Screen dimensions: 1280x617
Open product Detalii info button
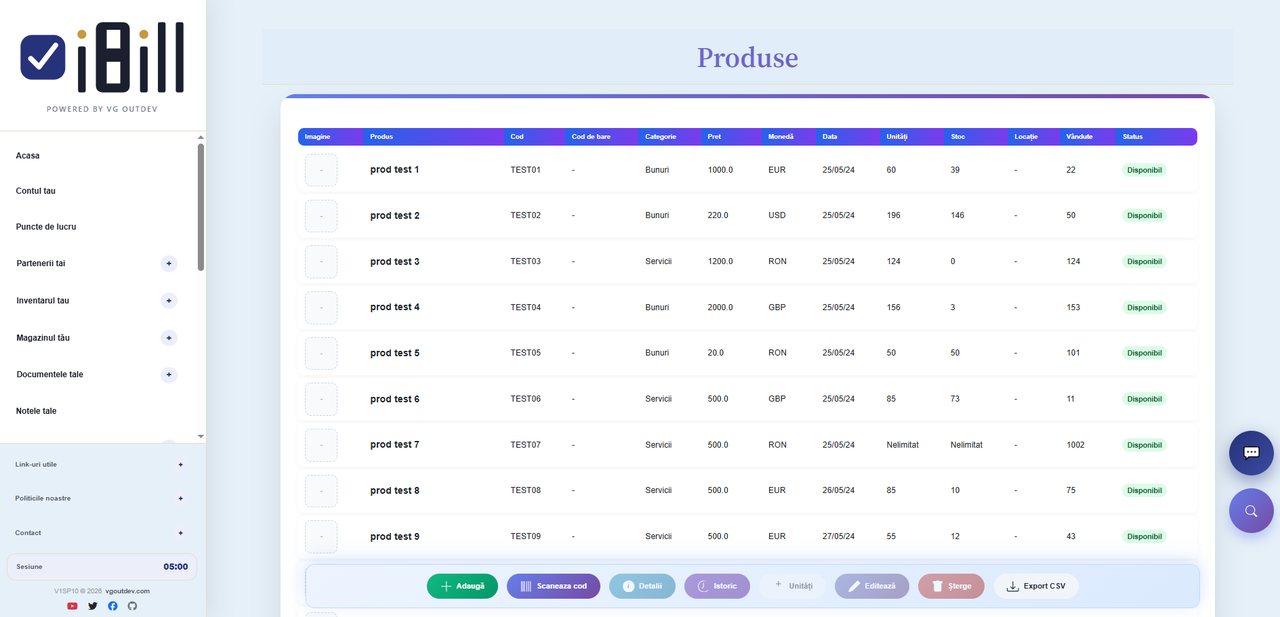(x=642, y=586)
